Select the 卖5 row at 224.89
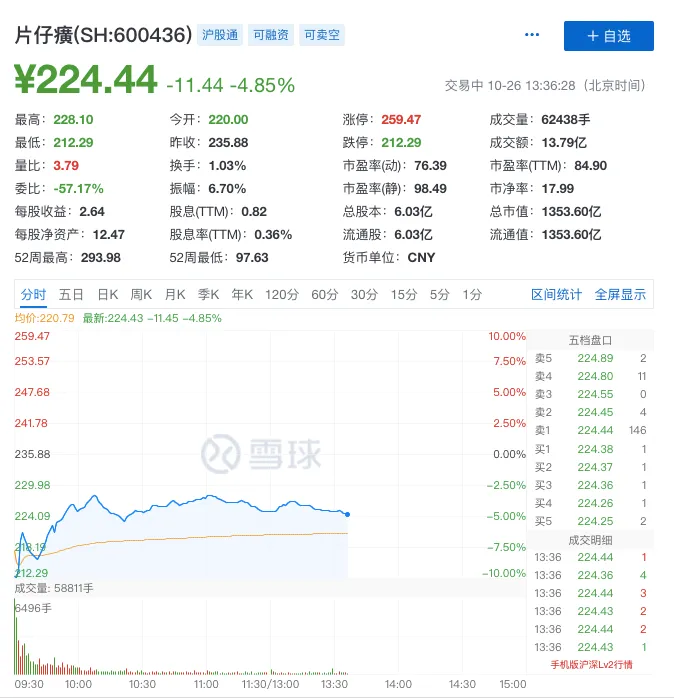 point(590,358)
